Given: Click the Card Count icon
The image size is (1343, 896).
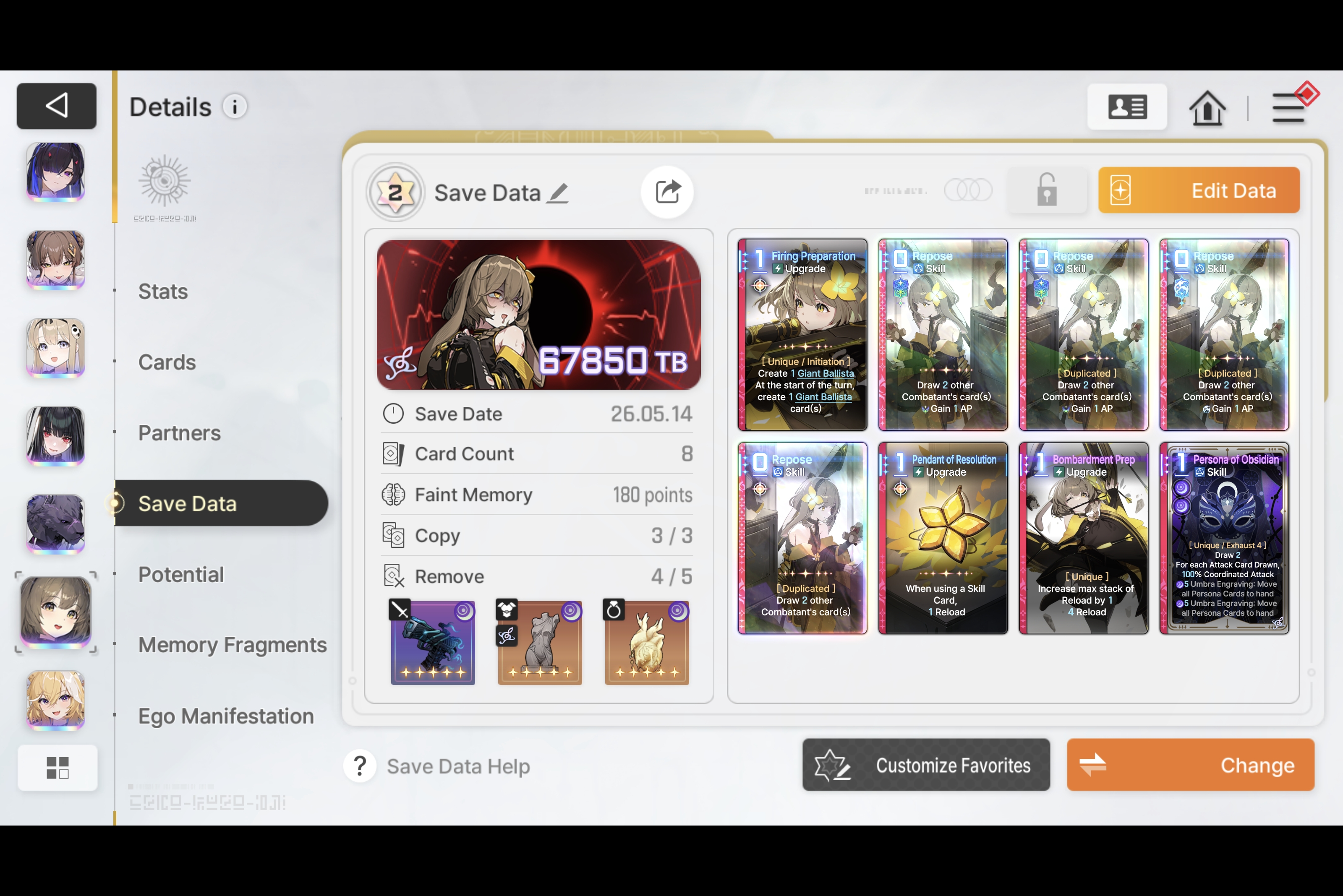Looking at the screenshot, I should pos(393,454).
